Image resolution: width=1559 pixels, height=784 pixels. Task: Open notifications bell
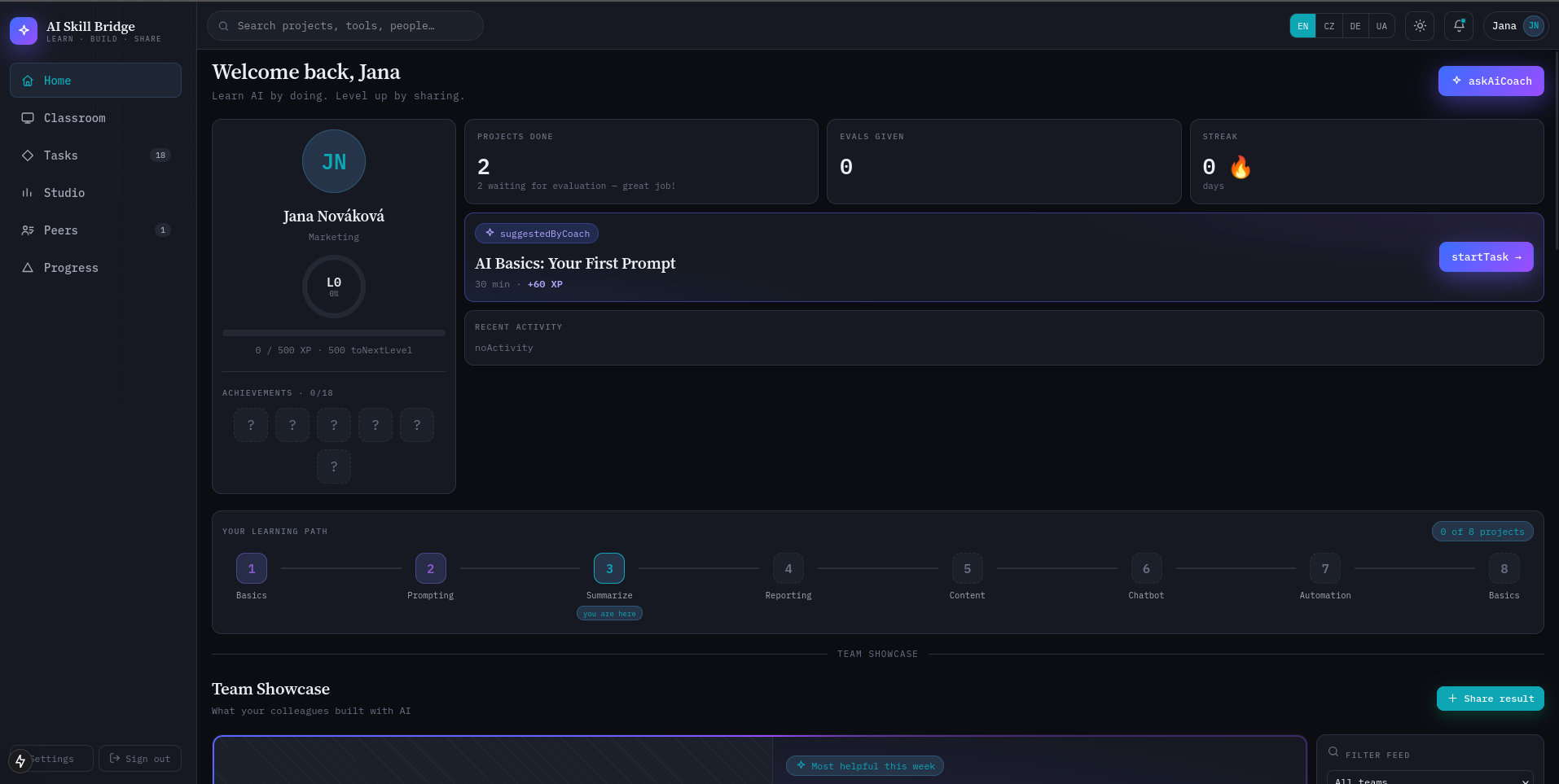coord(1459,26)
